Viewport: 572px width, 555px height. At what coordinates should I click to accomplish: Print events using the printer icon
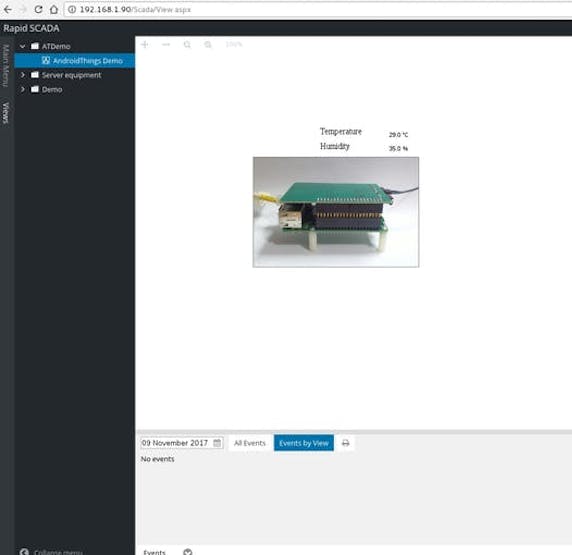click(345, 443)
